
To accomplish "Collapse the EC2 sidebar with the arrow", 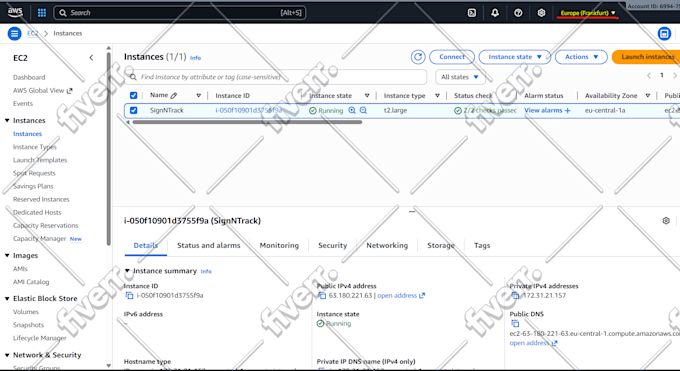I will point(91,58).
